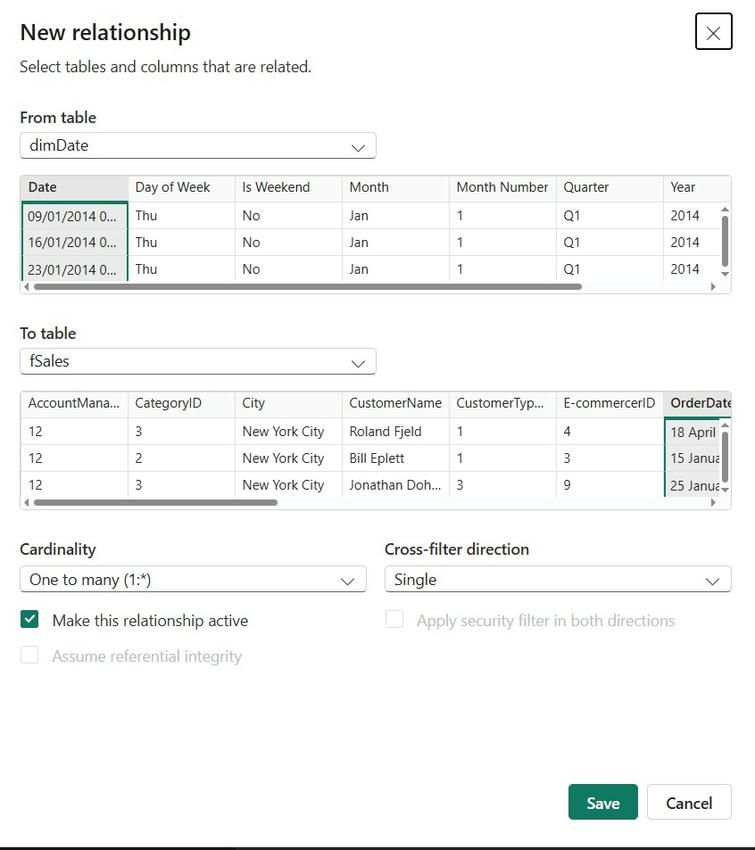Toggle Apply security filter in both directions

tap(395, 620)
